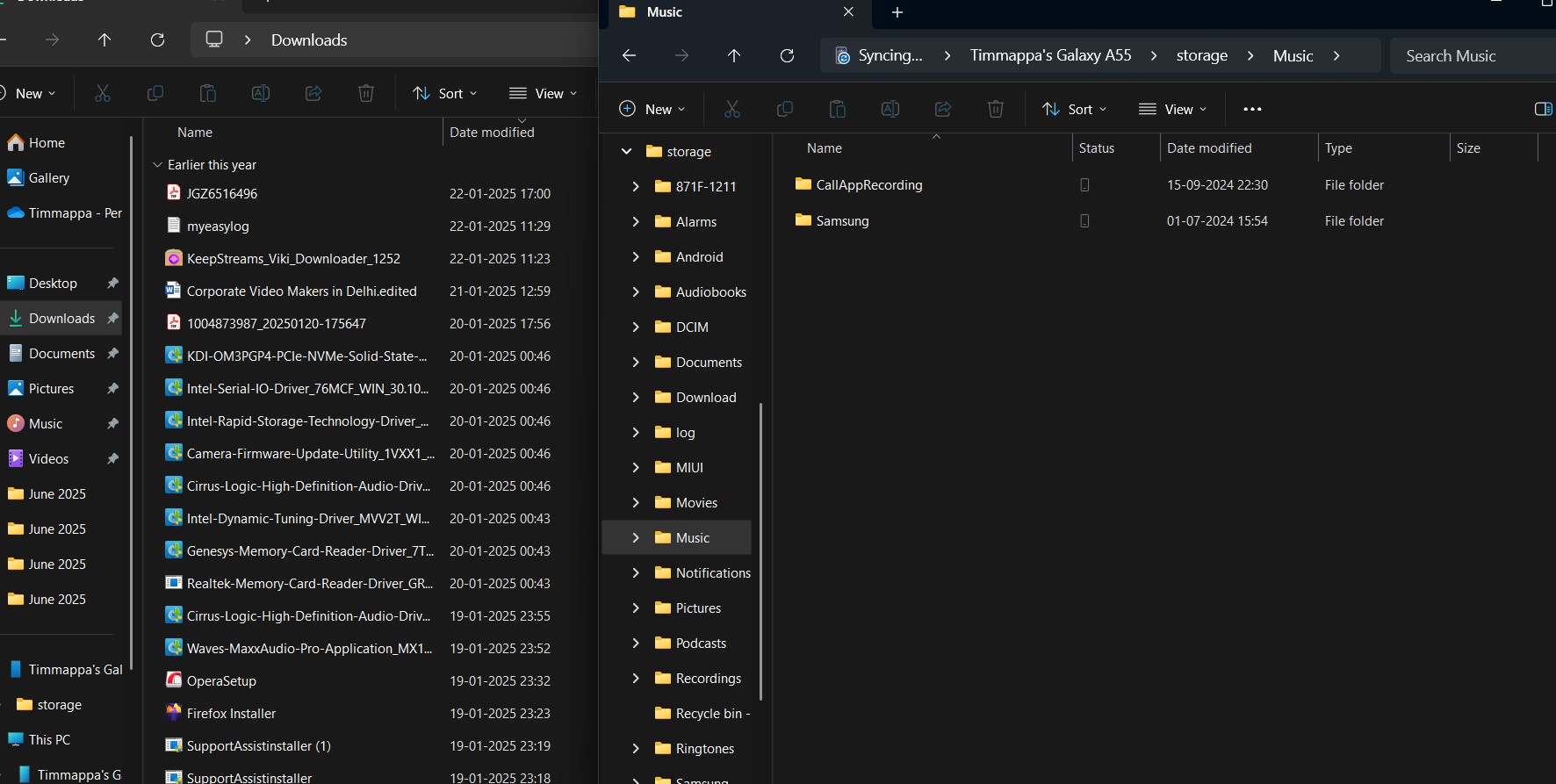1556x784 pixels.
Task: Expand the DCIM folder in tree
Action: click(x=636, y=327)
